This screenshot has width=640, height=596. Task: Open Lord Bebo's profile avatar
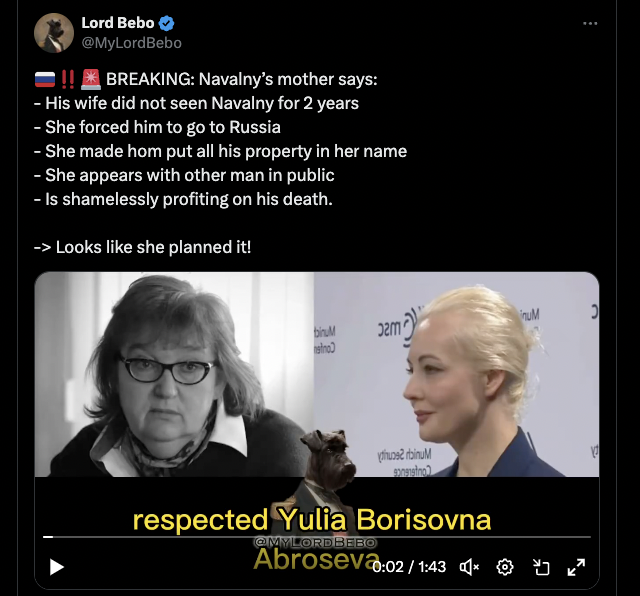pos(54,33)
